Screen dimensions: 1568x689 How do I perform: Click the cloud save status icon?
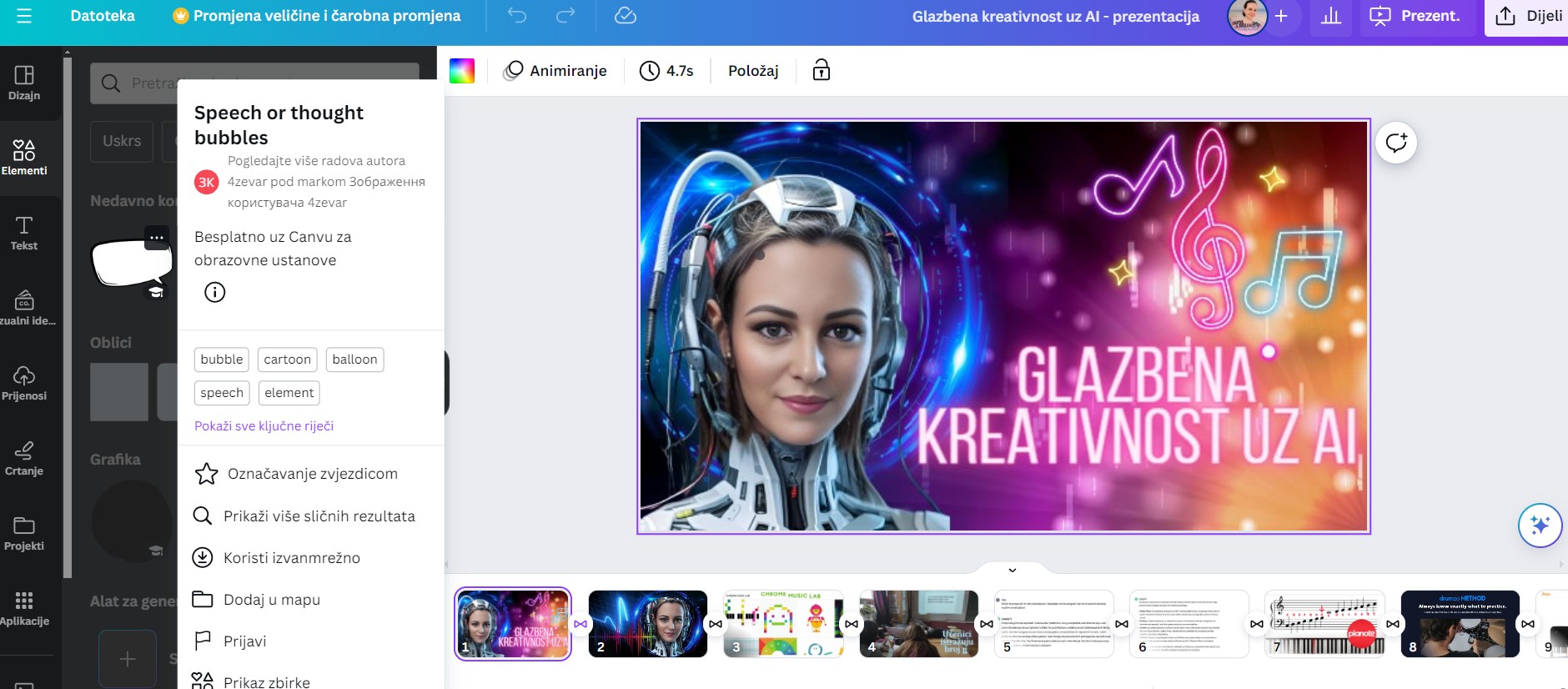pos(625,16)
